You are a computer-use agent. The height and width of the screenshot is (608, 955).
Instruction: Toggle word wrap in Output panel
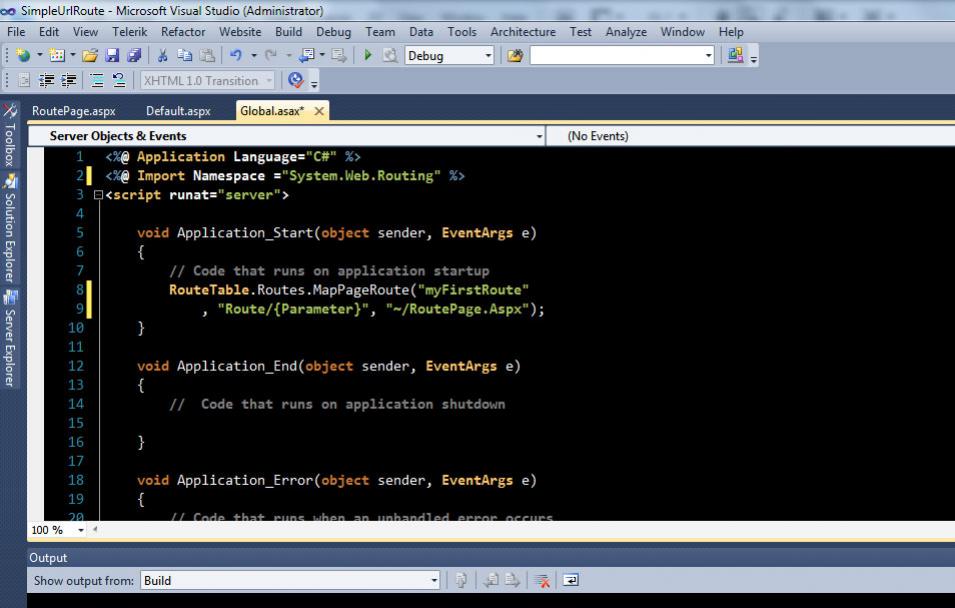tap(570, 580)
